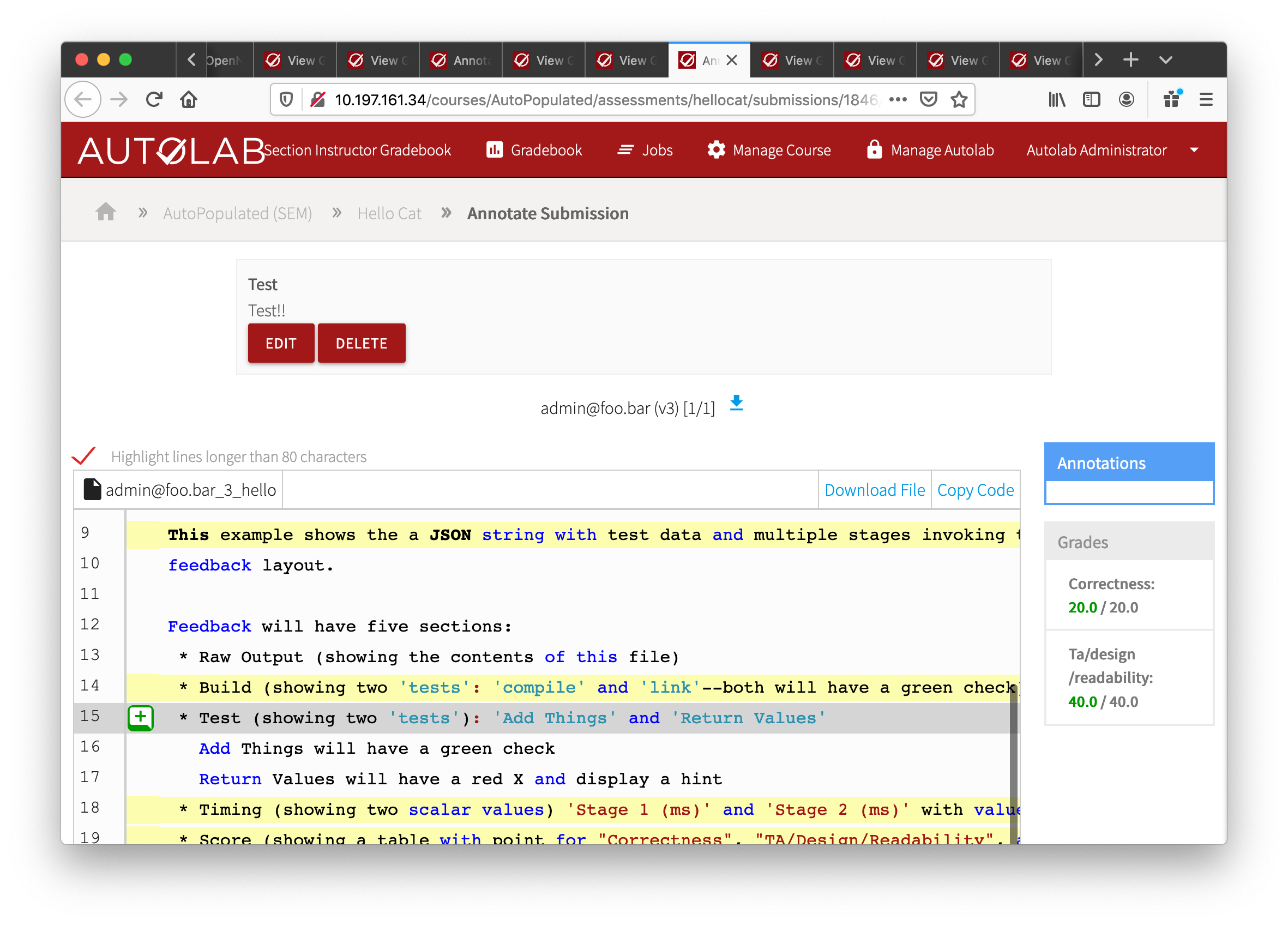1288x925 pixels.
Task: Open Jobs via the list icon
Action: tap(625, 150)
